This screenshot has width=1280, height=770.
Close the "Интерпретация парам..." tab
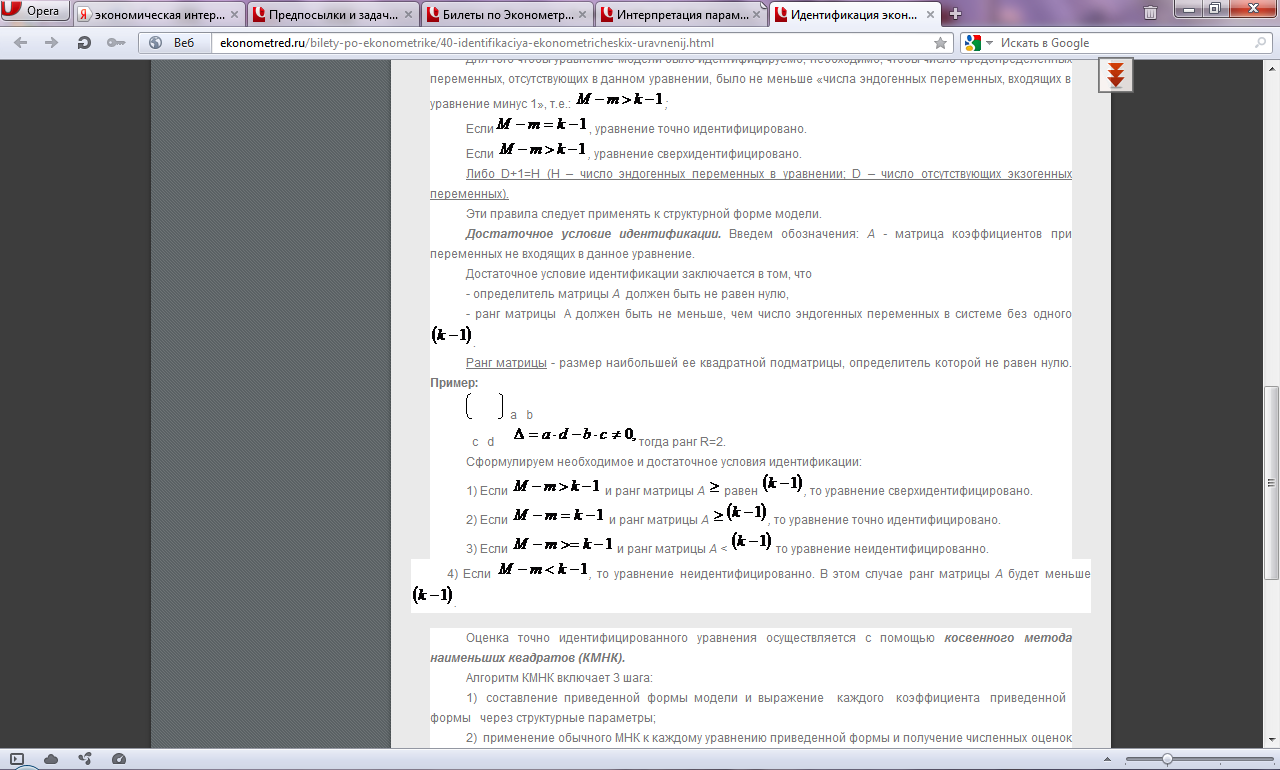pyautogui.click(x=754, y=15)
